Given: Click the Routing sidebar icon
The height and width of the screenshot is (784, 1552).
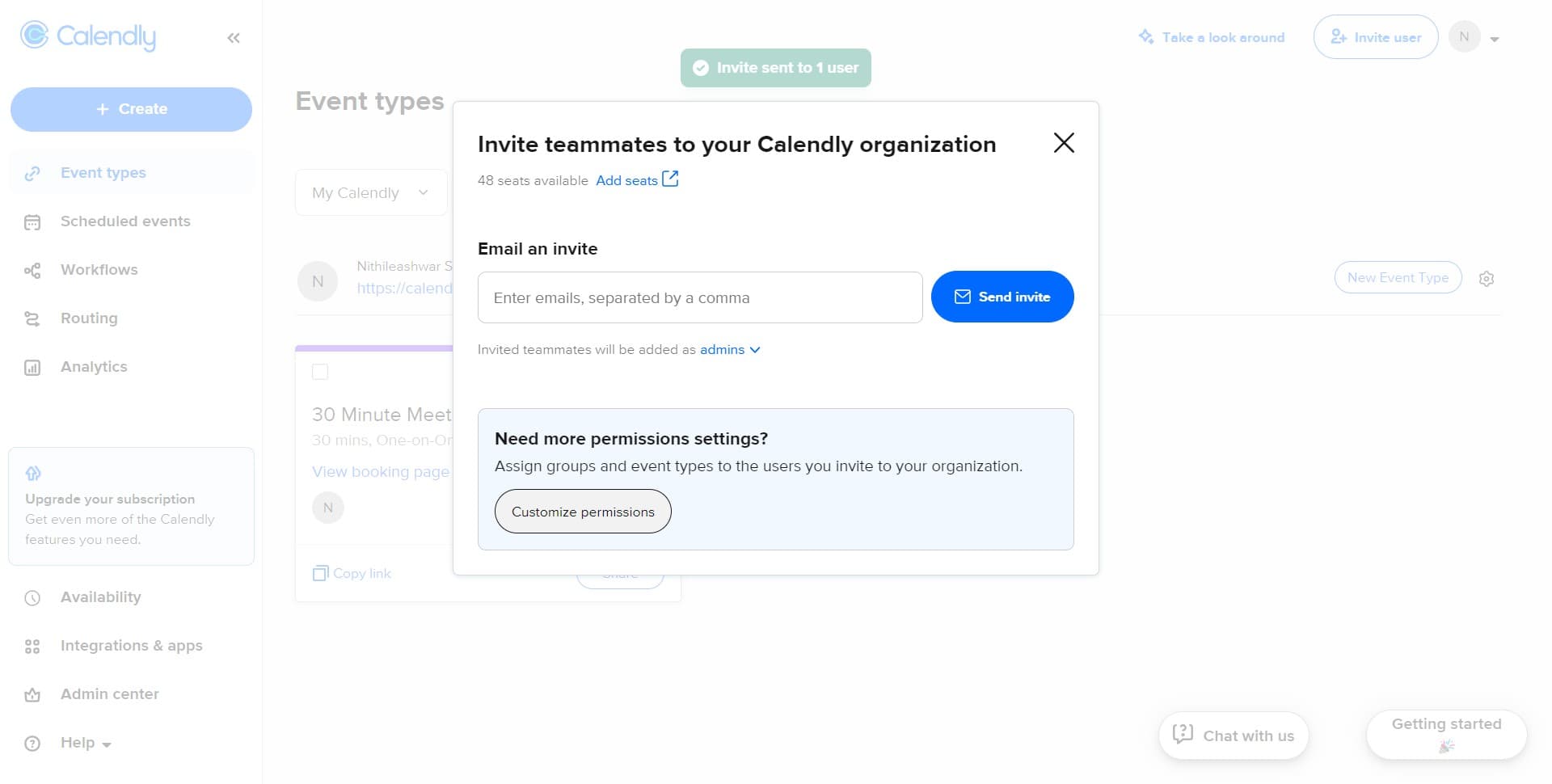Looking at the screenshot, I should [x=32, y=318].
